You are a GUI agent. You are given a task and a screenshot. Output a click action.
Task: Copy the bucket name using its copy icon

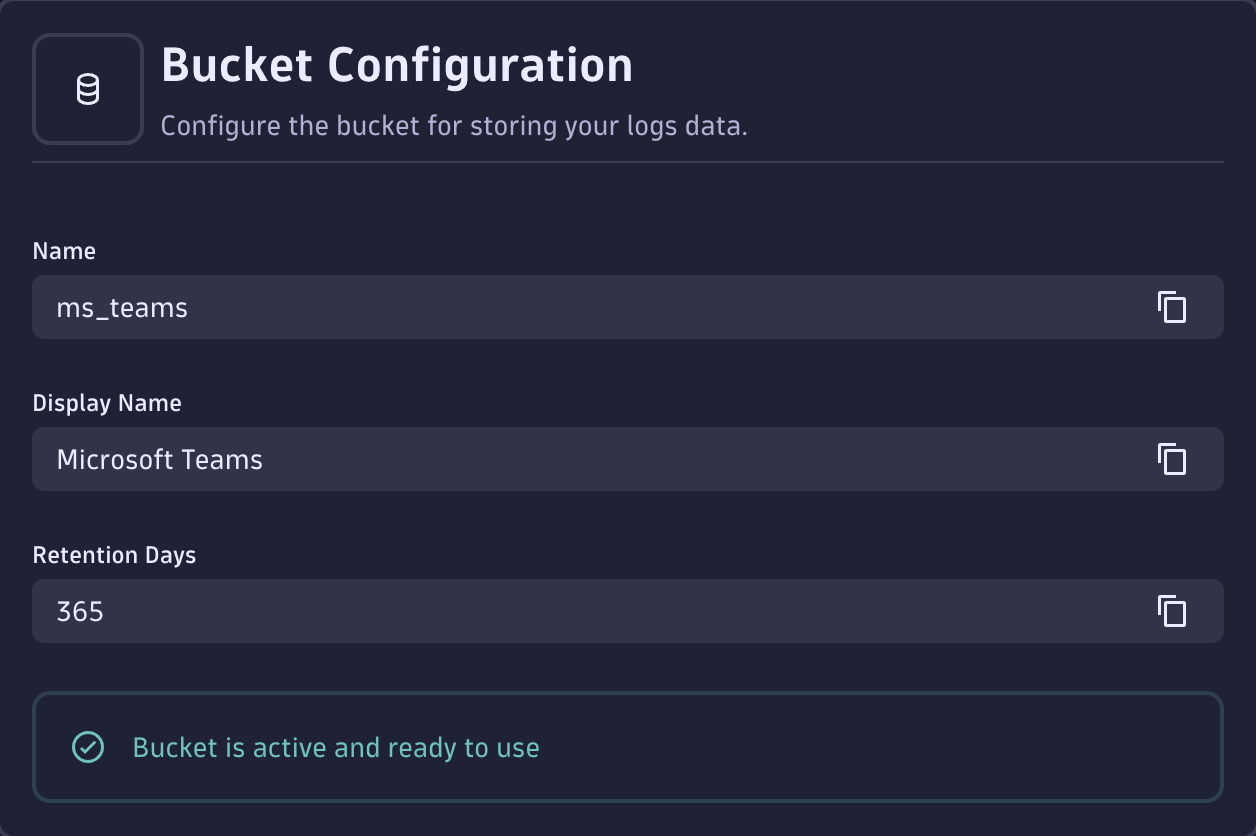1172,307
